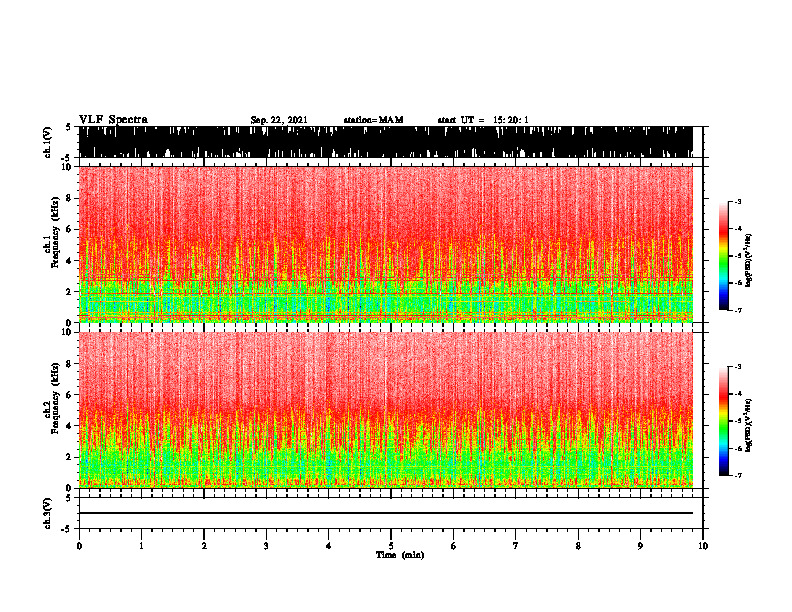Image resolution: width=792 pixels, height=612 pixels.
Task: Click the "-3" label on ch.1 color scale
Action: pos(738,201)
